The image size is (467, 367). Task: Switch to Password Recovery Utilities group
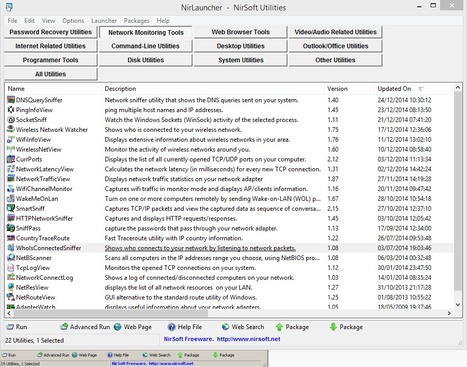coord(51,32)
